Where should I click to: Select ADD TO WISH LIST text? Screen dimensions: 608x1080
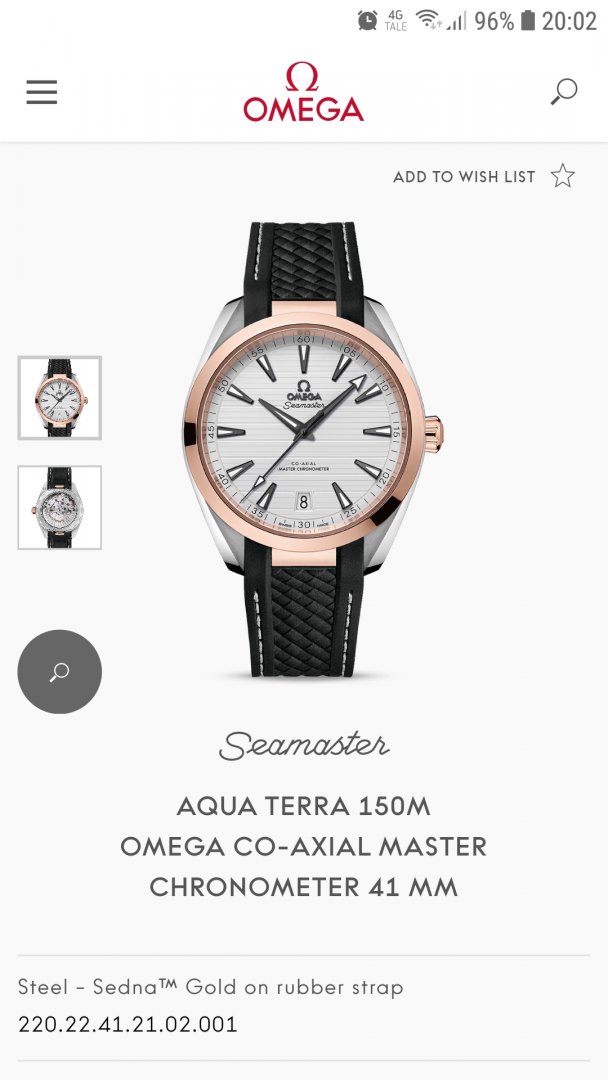pyautogui.click(x=464, y=177)
